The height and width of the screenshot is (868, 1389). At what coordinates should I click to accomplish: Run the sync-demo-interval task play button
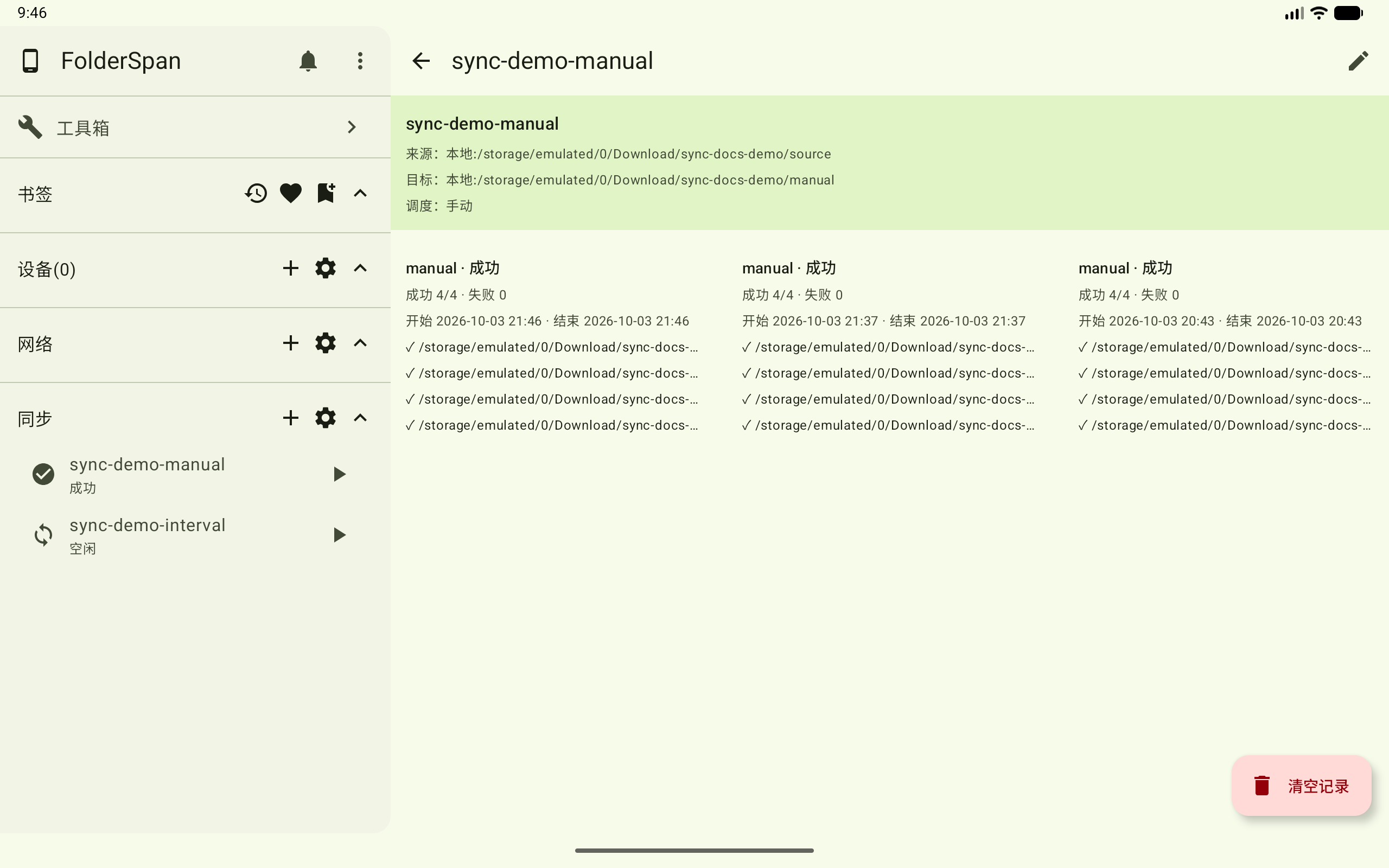(339, 535)
